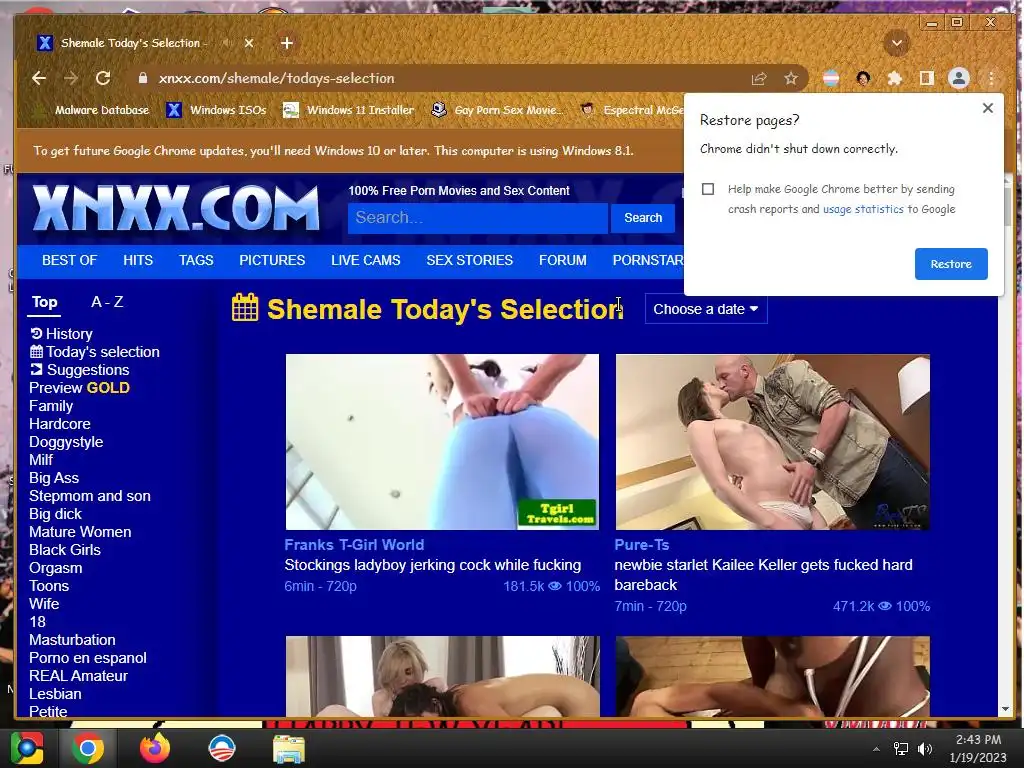Viewport: 1024px width, 768px height.
Task: Switch to the A - Z sidebar tab
Action: point(107,302)
